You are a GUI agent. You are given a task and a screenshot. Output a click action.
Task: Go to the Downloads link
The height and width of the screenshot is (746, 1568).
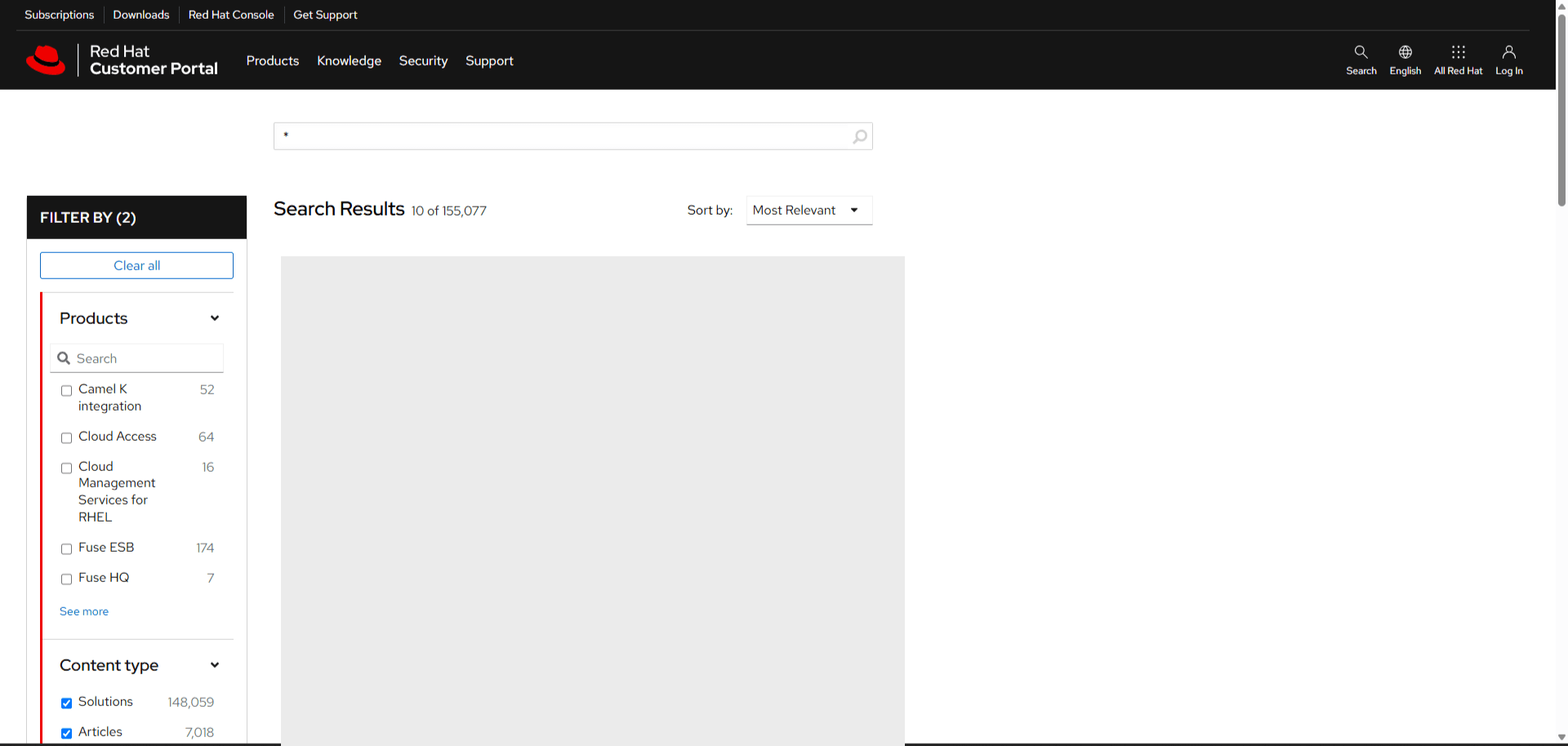point(141,15)
